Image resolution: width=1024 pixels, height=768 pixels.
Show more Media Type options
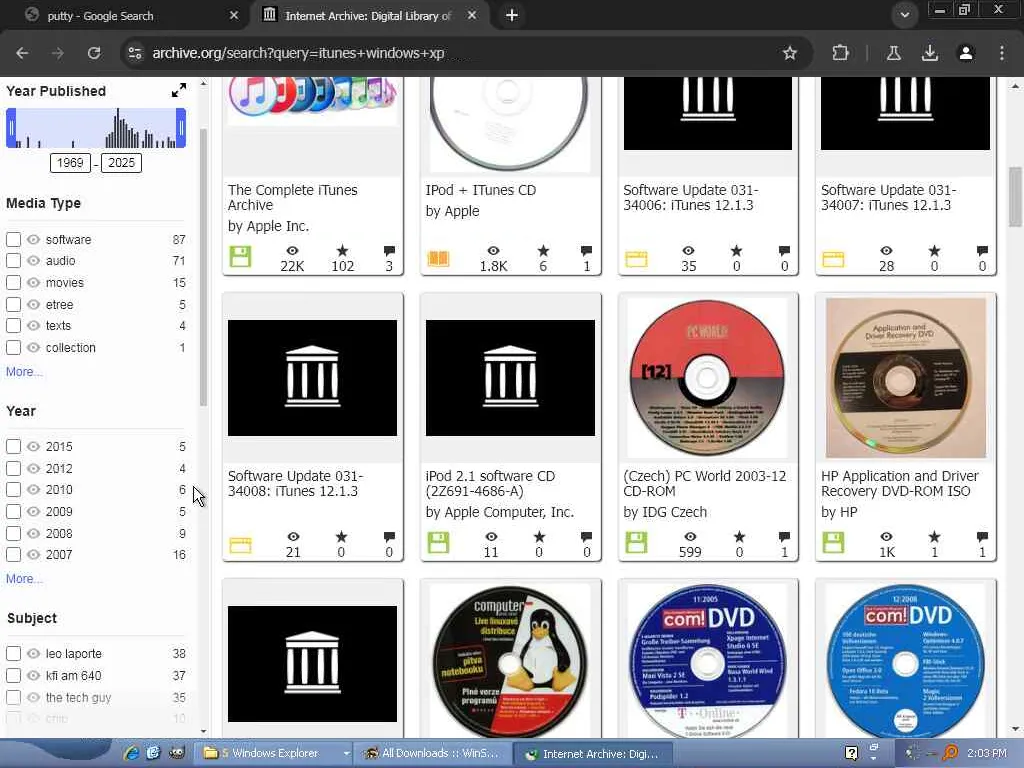24,372
